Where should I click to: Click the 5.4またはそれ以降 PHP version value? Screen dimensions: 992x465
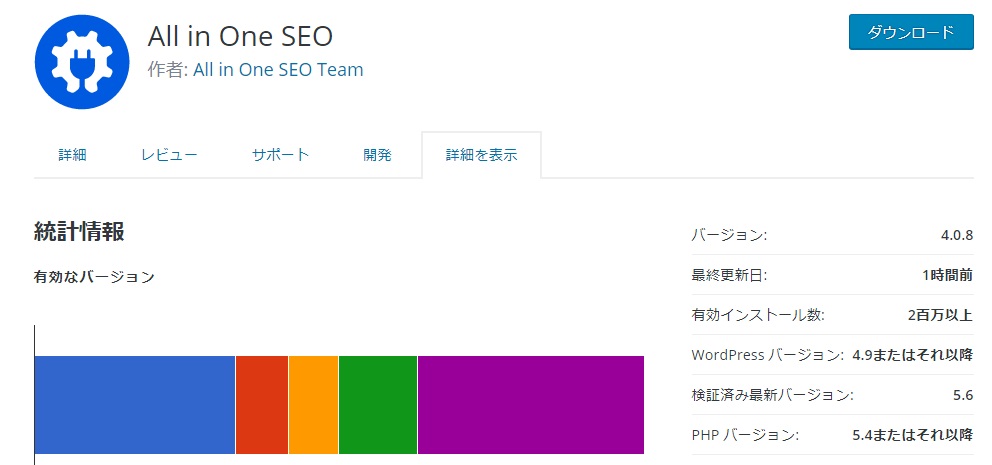913,435
